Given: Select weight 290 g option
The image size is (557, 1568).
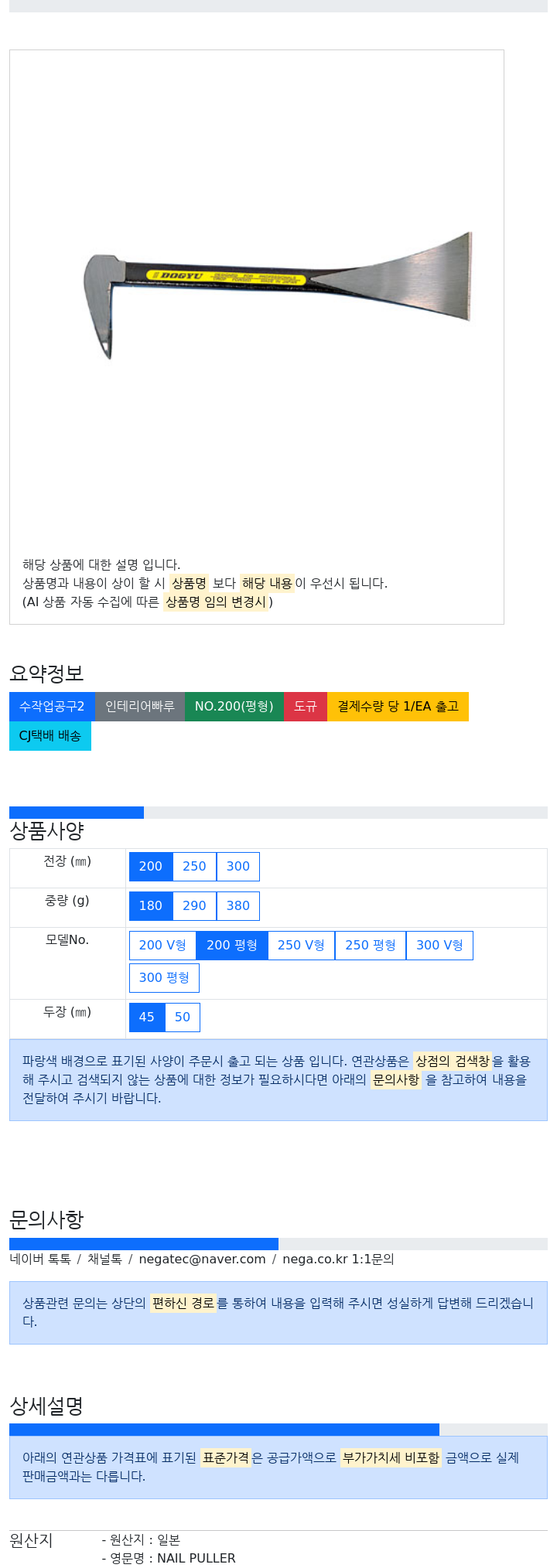Looking at the screenshot, I should click(194, 906).
